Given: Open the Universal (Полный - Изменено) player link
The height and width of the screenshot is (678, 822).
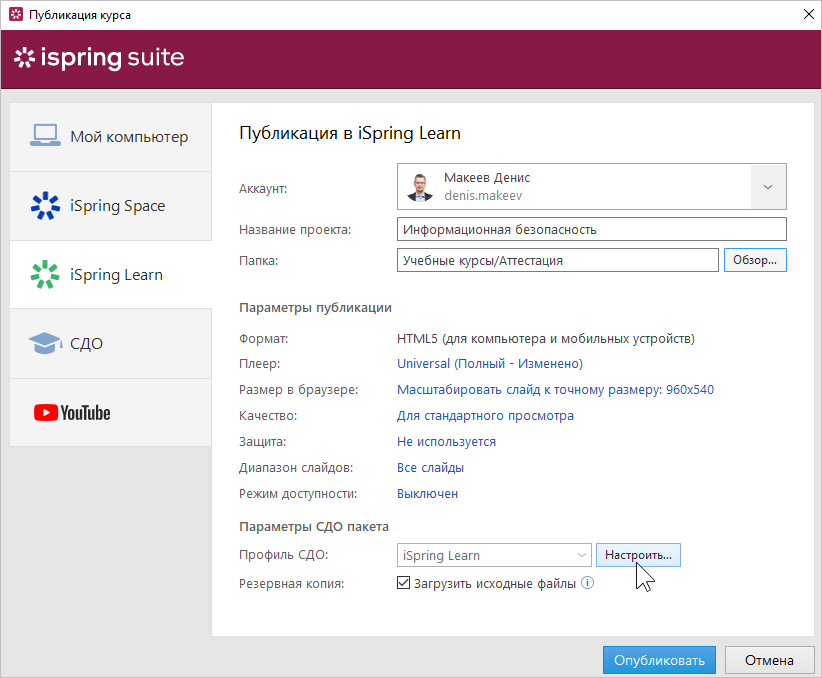Looking at the screenshot, I should click(490, 363).
